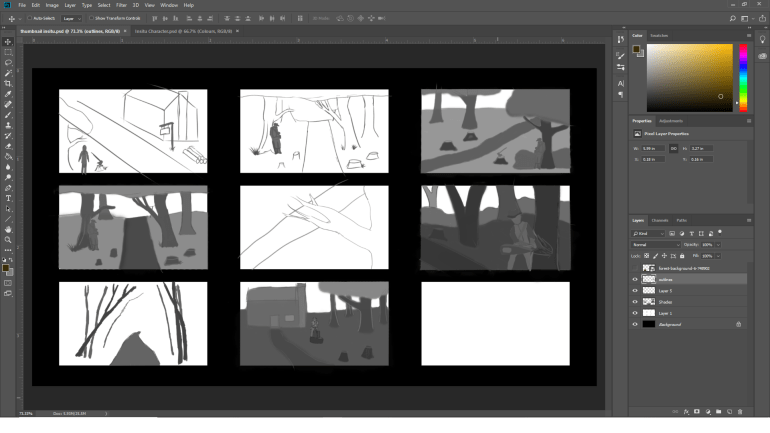
Task: Open the Character panel icon
Action: (x=621, y=83)
